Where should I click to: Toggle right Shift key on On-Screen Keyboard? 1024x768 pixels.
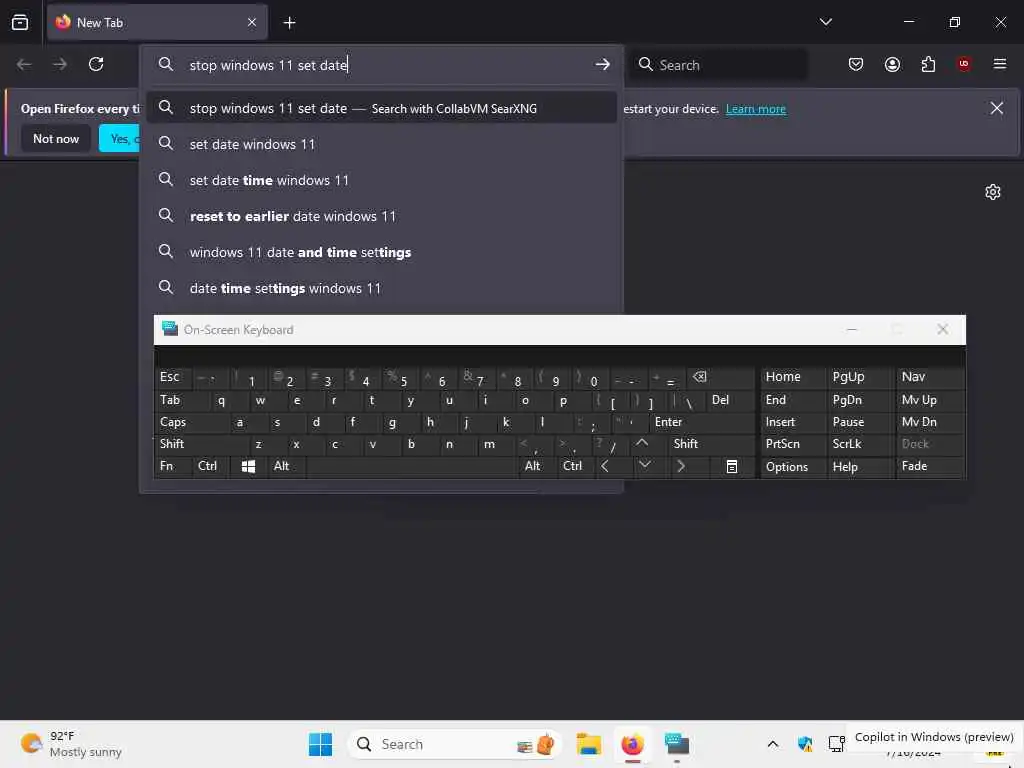coord(711,444)
